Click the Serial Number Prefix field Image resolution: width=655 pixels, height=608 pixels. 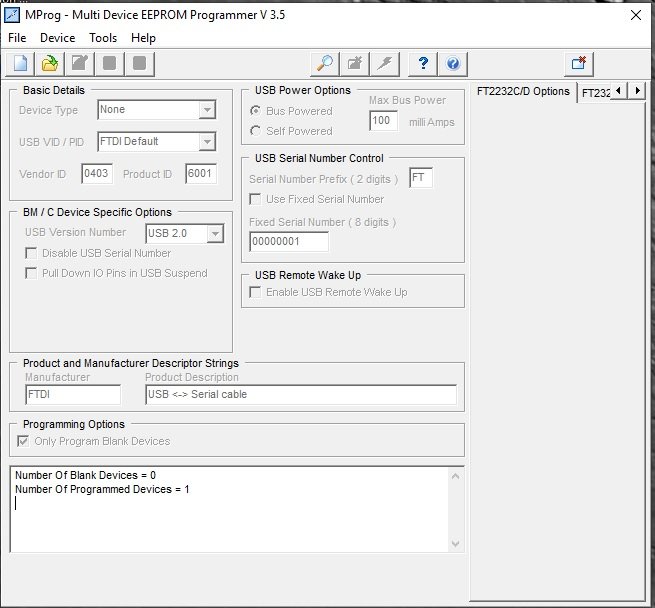(421, 178)
